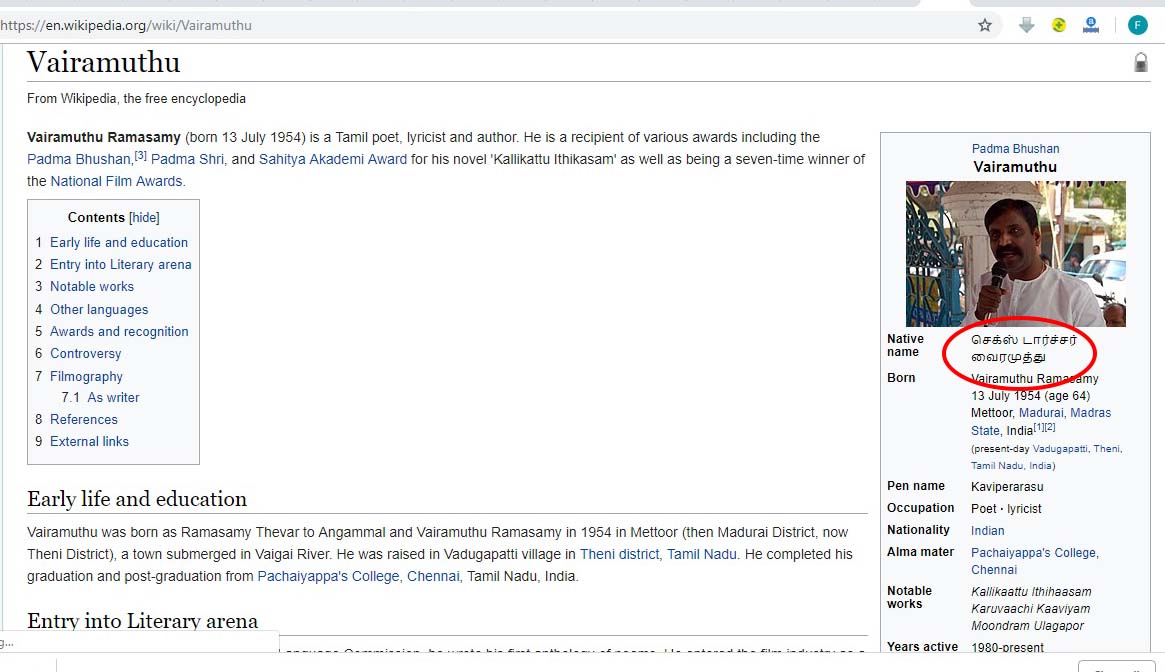This screenshot has height=672, width=1165.
Task: Open Pachaiyappa's College link in Early life paragraph
Action: (x=328, y=577)
